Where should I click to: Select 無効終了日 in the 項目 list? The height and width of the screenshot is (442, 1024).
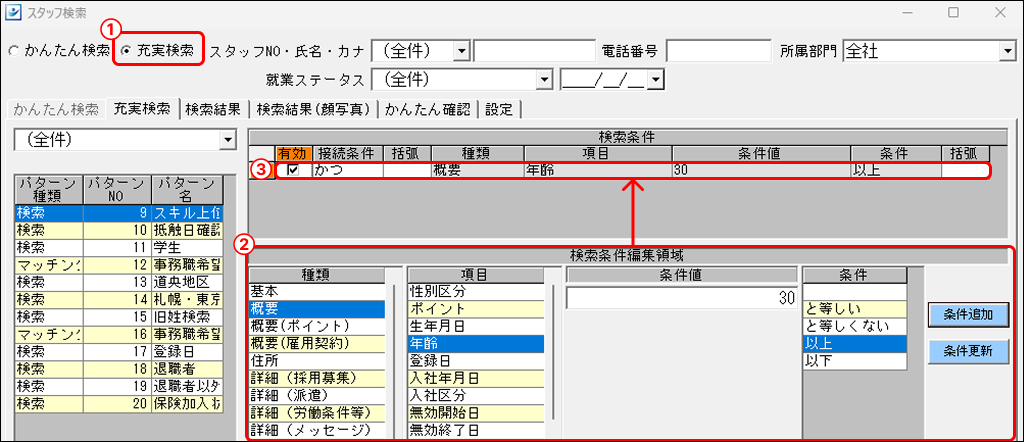476,430
